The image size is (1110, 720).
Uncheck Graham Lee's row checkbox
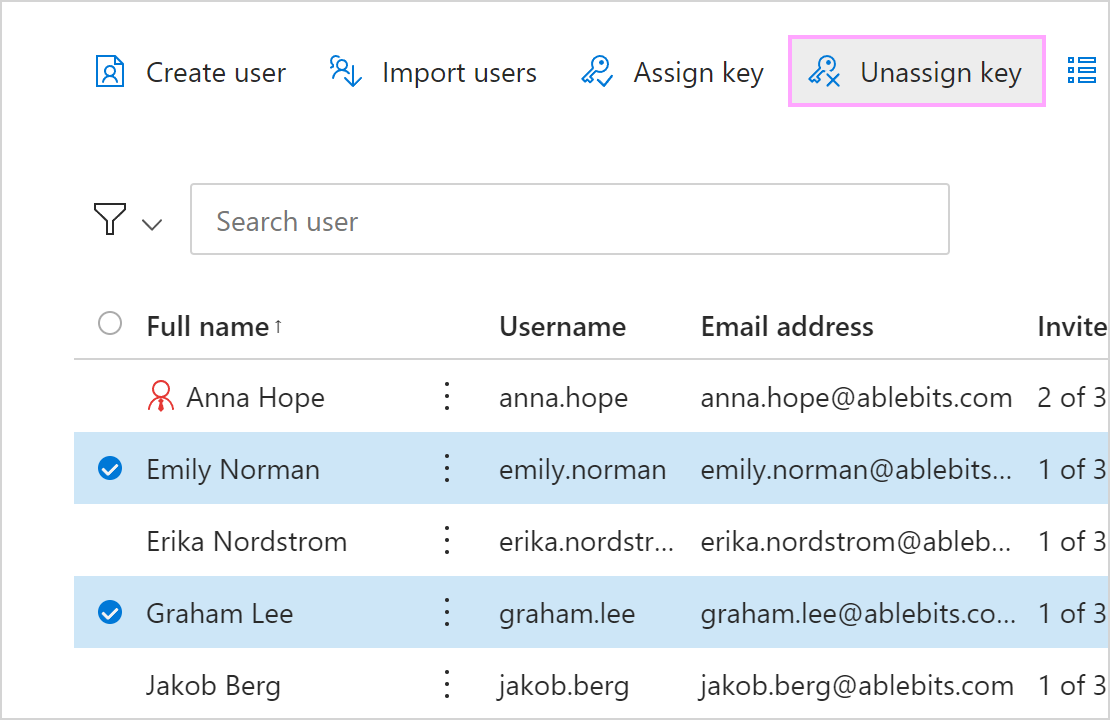110,612
